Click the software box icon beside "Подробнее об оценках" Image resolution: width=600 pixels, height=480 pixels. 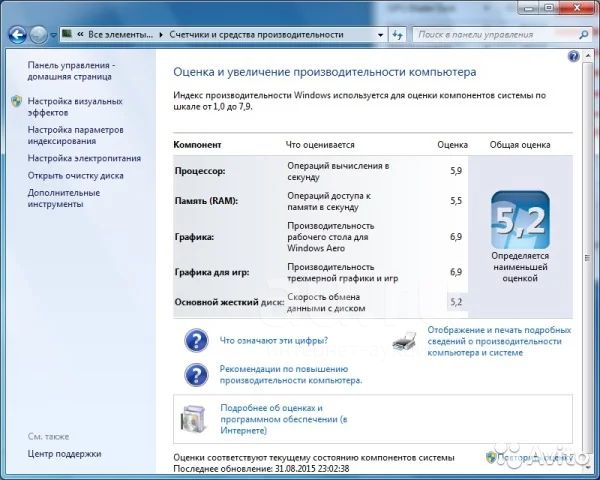[x=194, y=419]
